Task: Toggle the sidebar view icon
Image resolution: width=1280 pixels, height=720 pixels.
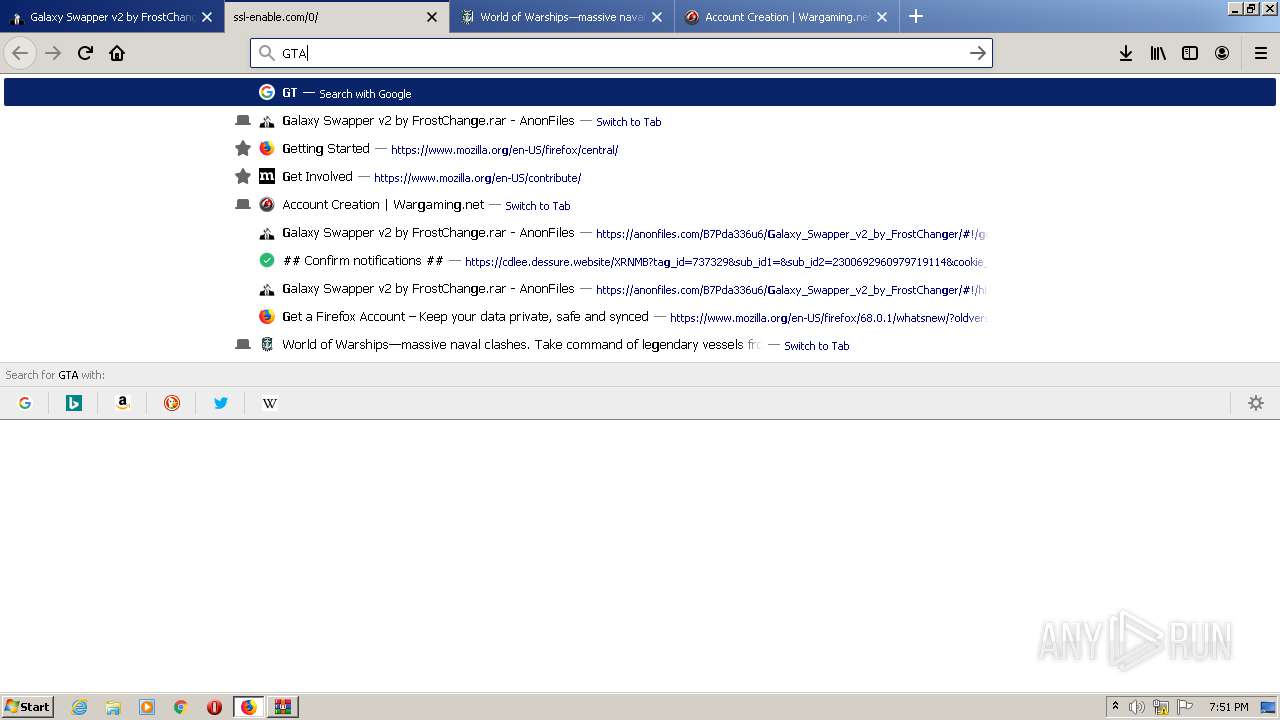Action: [x=1190, y=53]
